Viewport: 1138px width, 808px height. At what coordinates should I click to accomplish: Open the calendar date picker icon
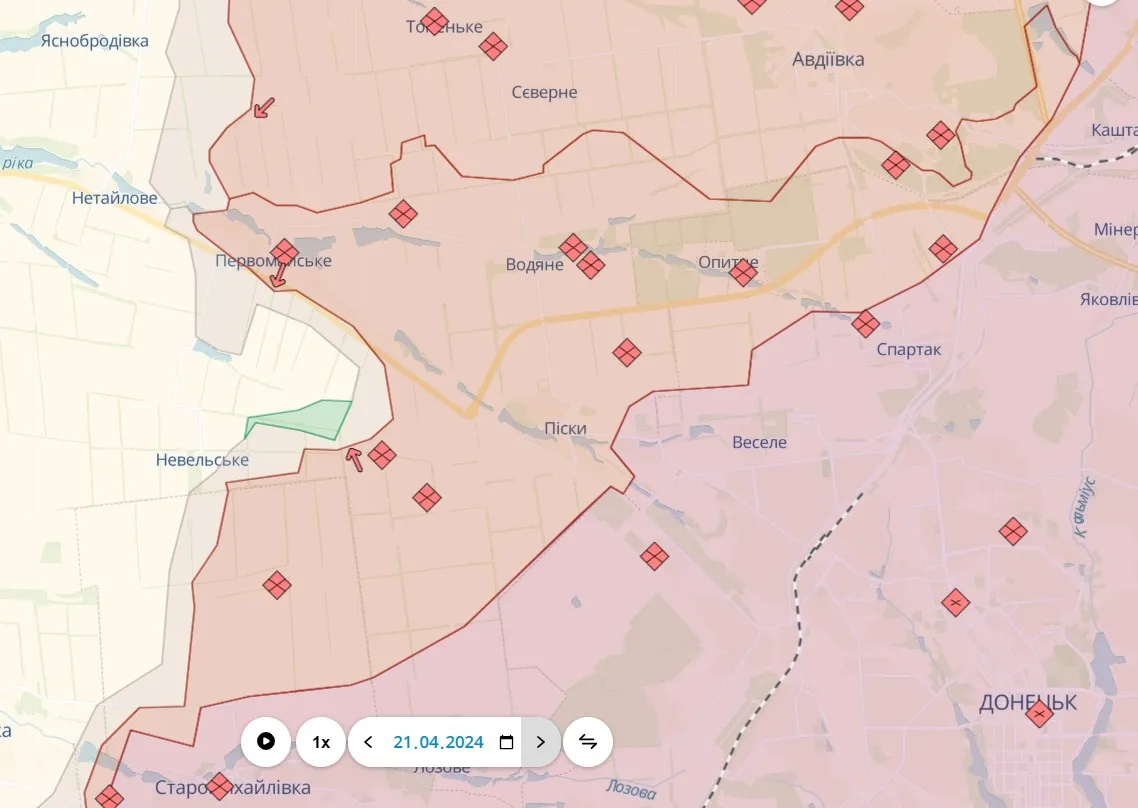(x=506, y=742)
